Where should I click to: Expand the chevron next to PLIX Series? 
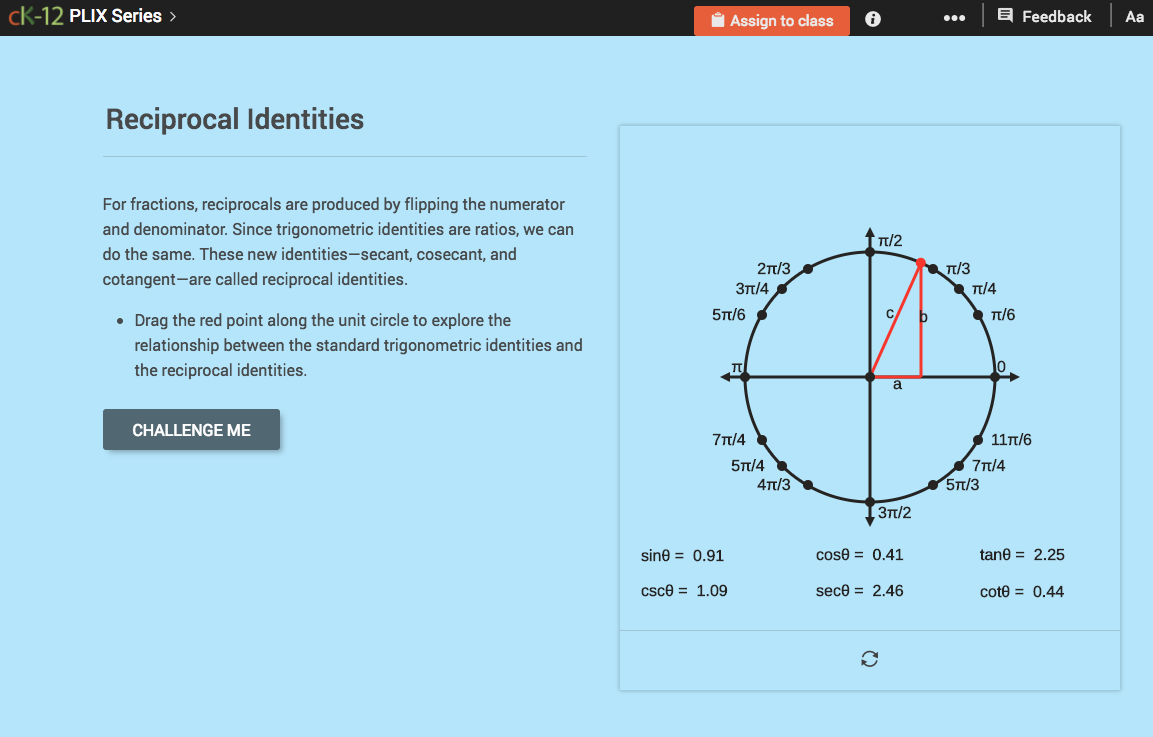170,16
